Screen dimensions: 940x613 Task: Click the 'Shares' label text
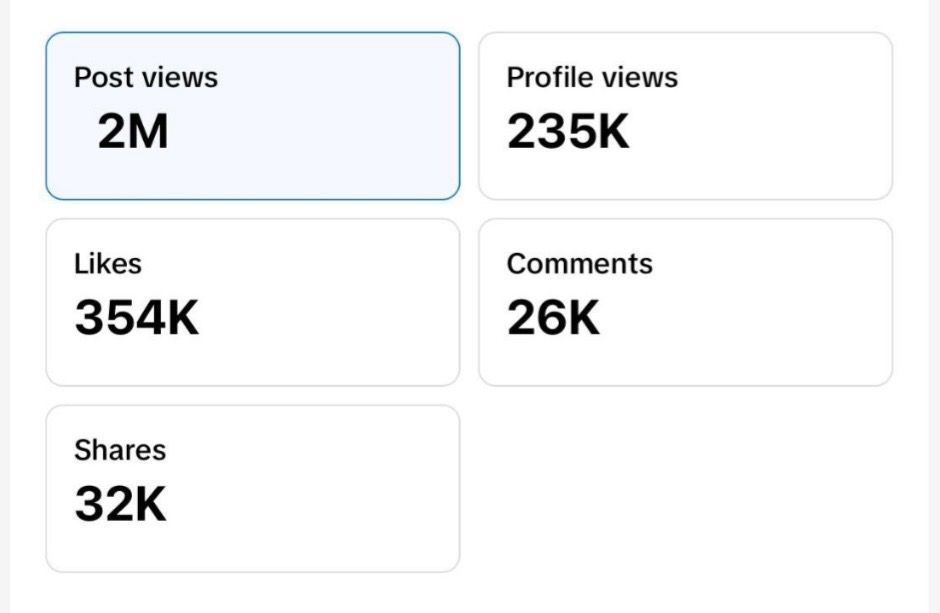pos(120,450)
